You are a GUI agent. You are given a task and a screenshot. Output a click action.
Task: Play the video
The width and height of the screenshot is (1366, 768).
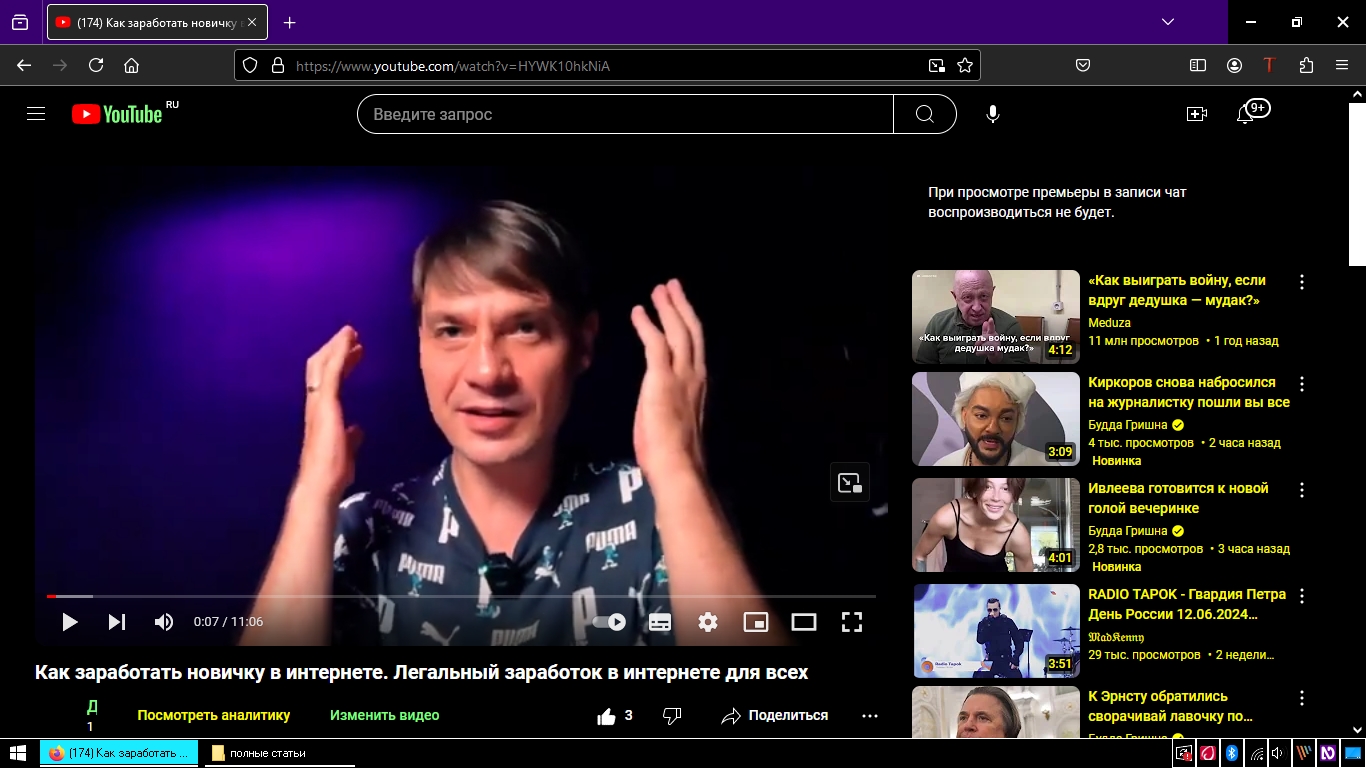click(x=70, y=622)
